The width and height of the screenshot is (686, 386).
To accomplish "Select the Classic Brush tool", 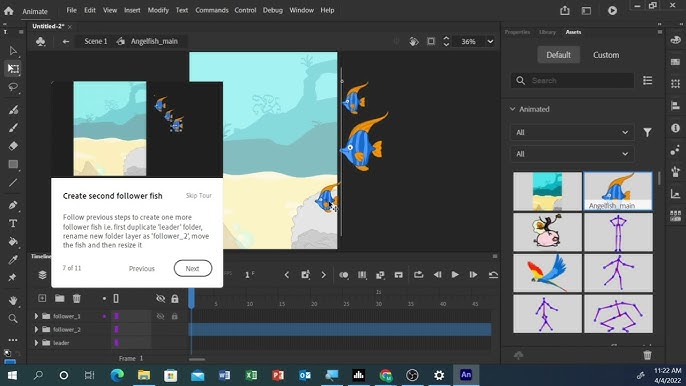I will click(13, 128).
